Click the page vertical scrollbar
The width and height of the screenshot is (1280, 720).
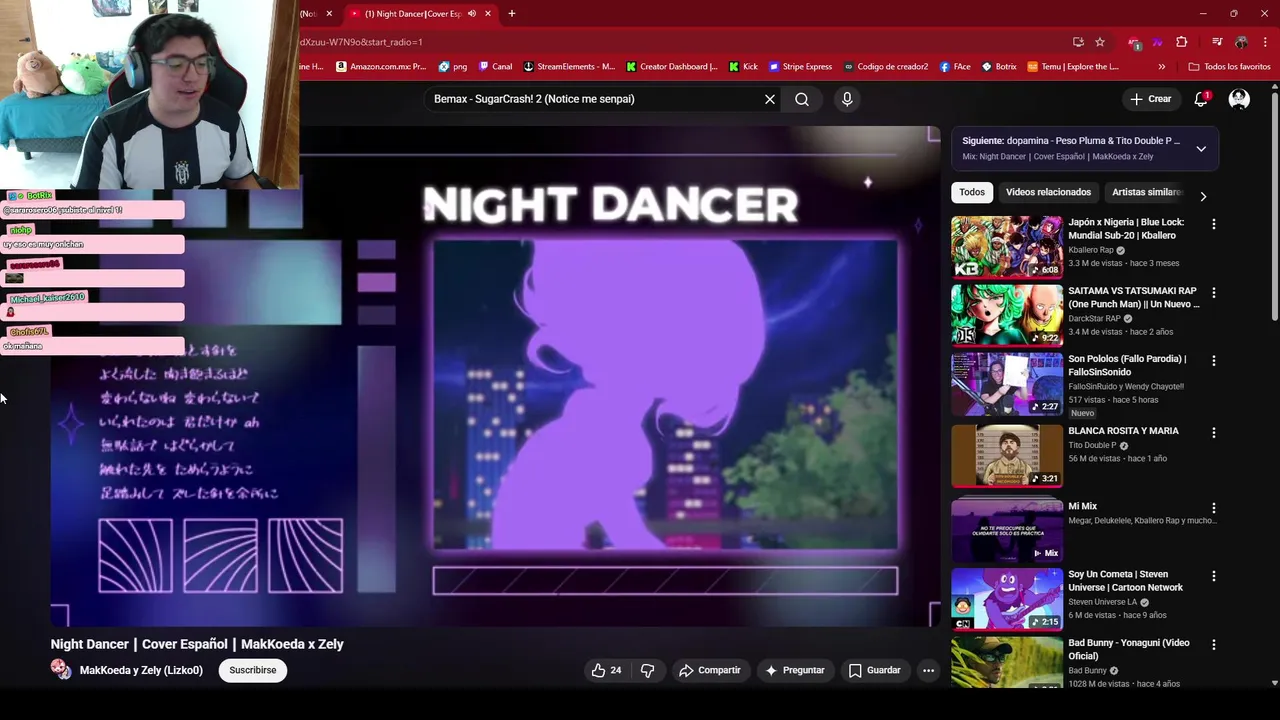click(x=1275, y=206)
